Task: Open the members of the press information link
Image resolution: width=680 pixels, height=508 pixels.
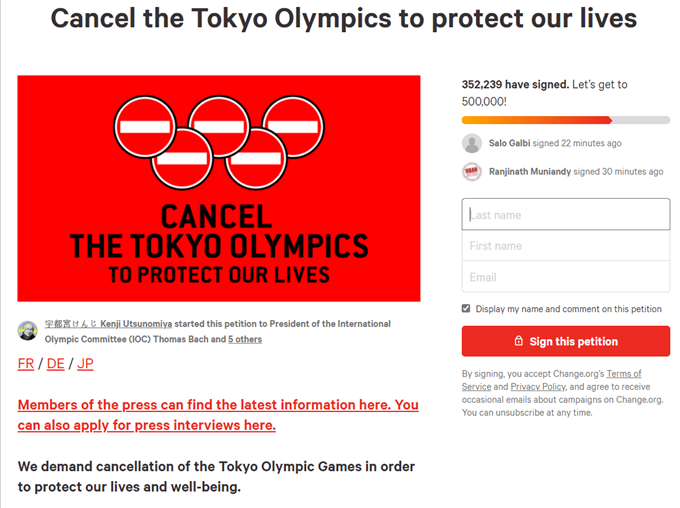Action: pos(217,415)
